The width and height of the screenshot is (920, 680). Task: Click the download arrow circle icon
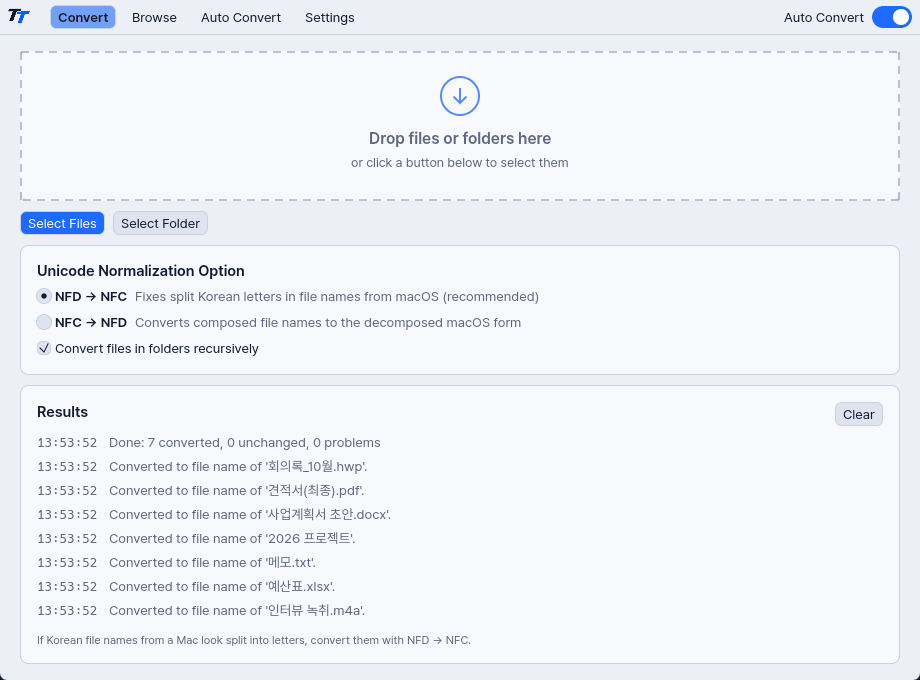coord(460,96)
